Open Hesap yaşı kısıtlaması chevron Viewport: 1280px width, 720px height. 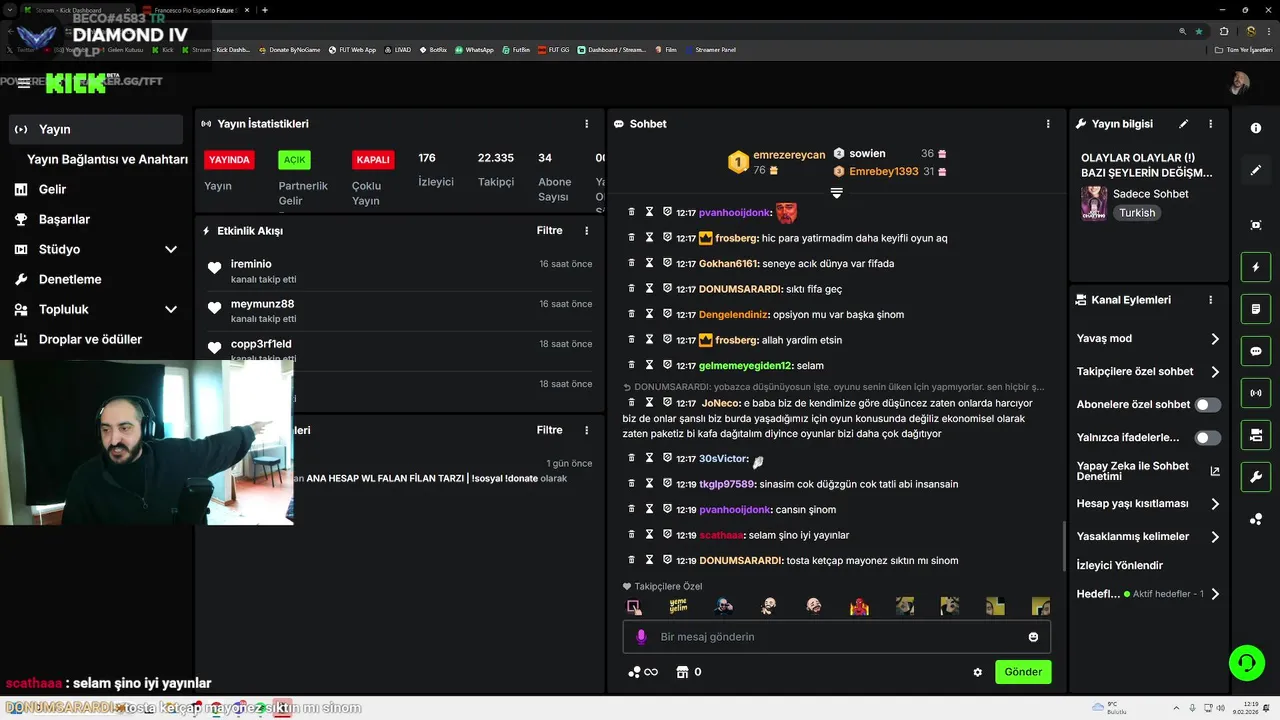(1215, 504)
